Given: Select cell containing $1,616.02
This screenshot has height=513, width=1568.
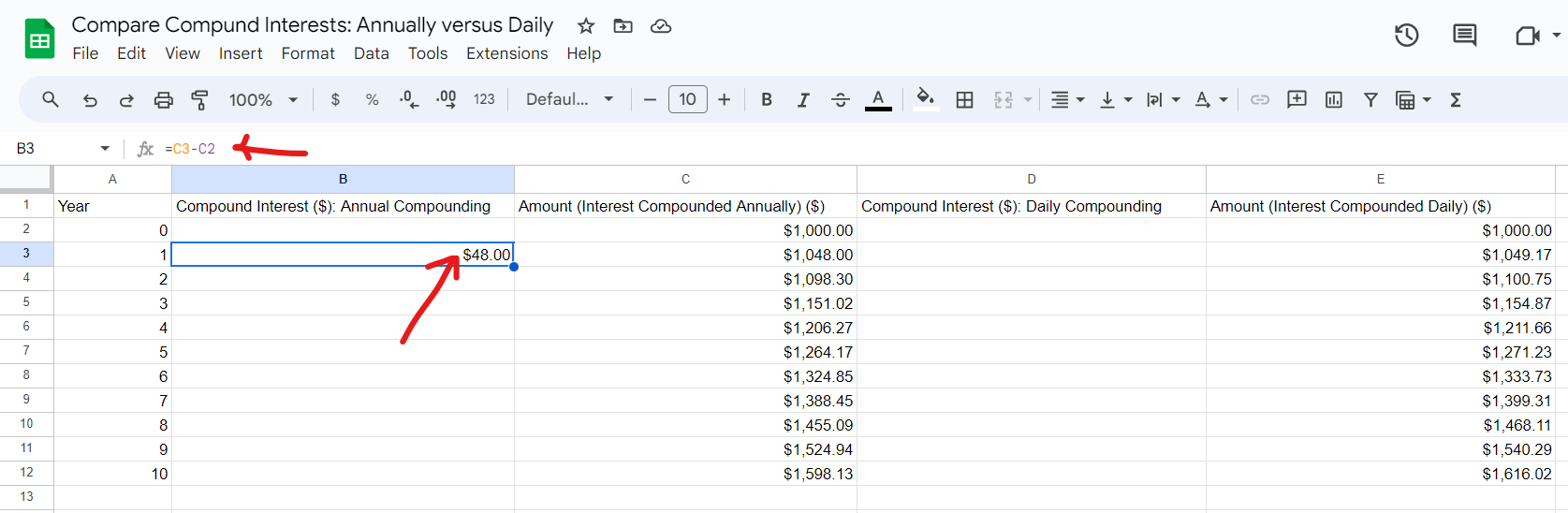Looking at the screenshot, I should point(1380,474).
